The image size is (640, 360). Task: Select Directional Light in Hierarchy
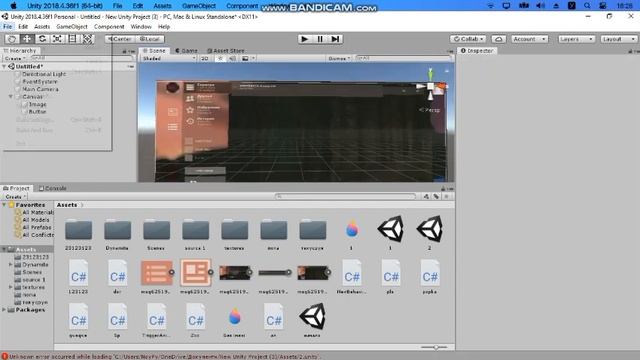click(44, 74)
